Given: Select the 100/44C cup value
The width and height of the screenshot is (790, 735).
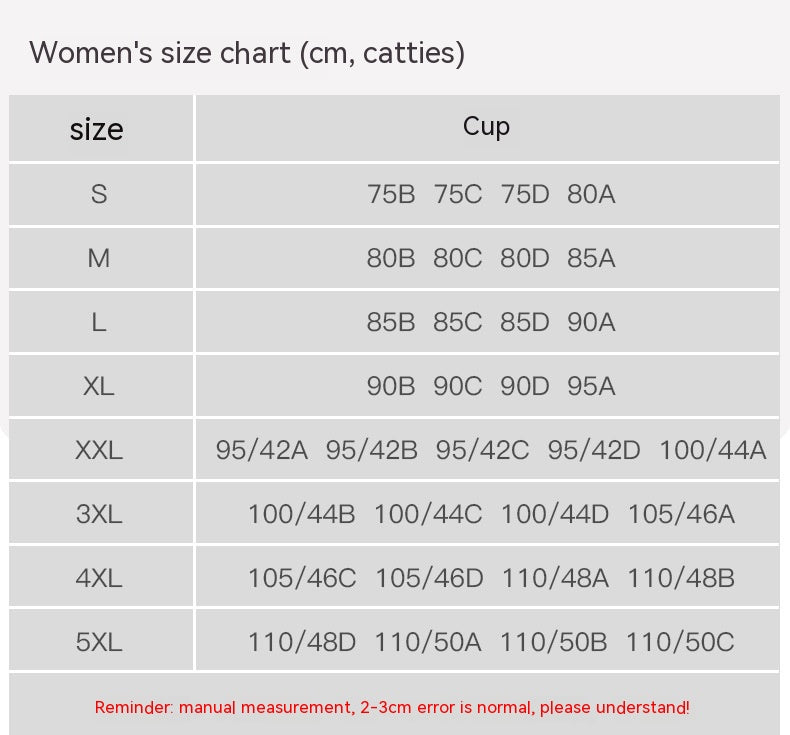Looking at the screenshot, I should pyautogui.click(x=427, y=514).
